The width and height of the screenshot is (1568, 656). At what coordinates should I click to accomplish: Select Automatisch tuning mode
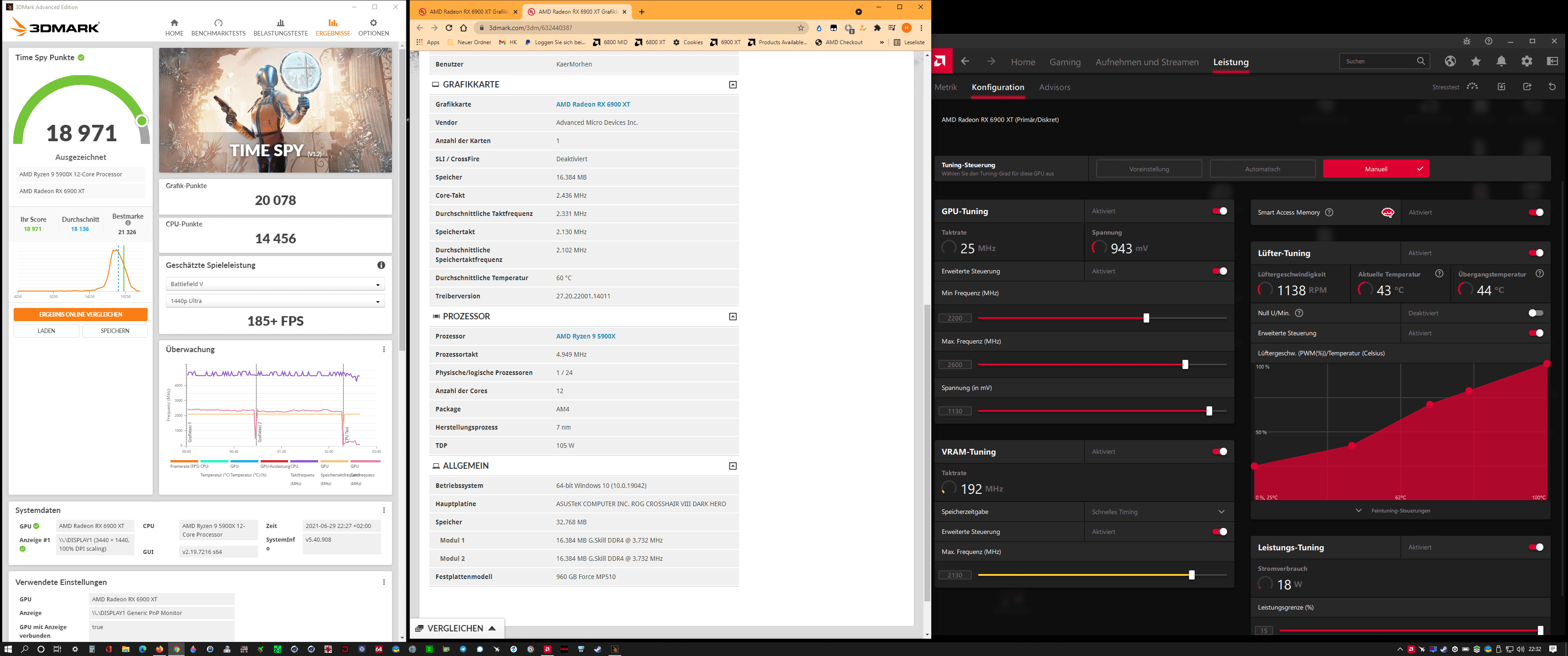point(1262,169)
